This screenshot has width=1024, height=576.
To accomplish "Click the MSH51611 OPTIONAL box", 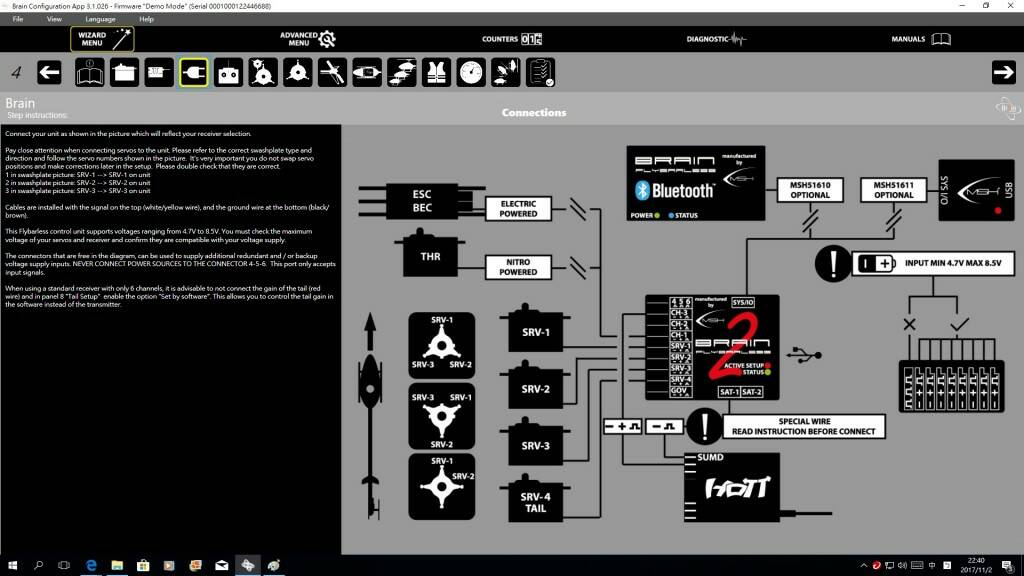I will (893, 190).
